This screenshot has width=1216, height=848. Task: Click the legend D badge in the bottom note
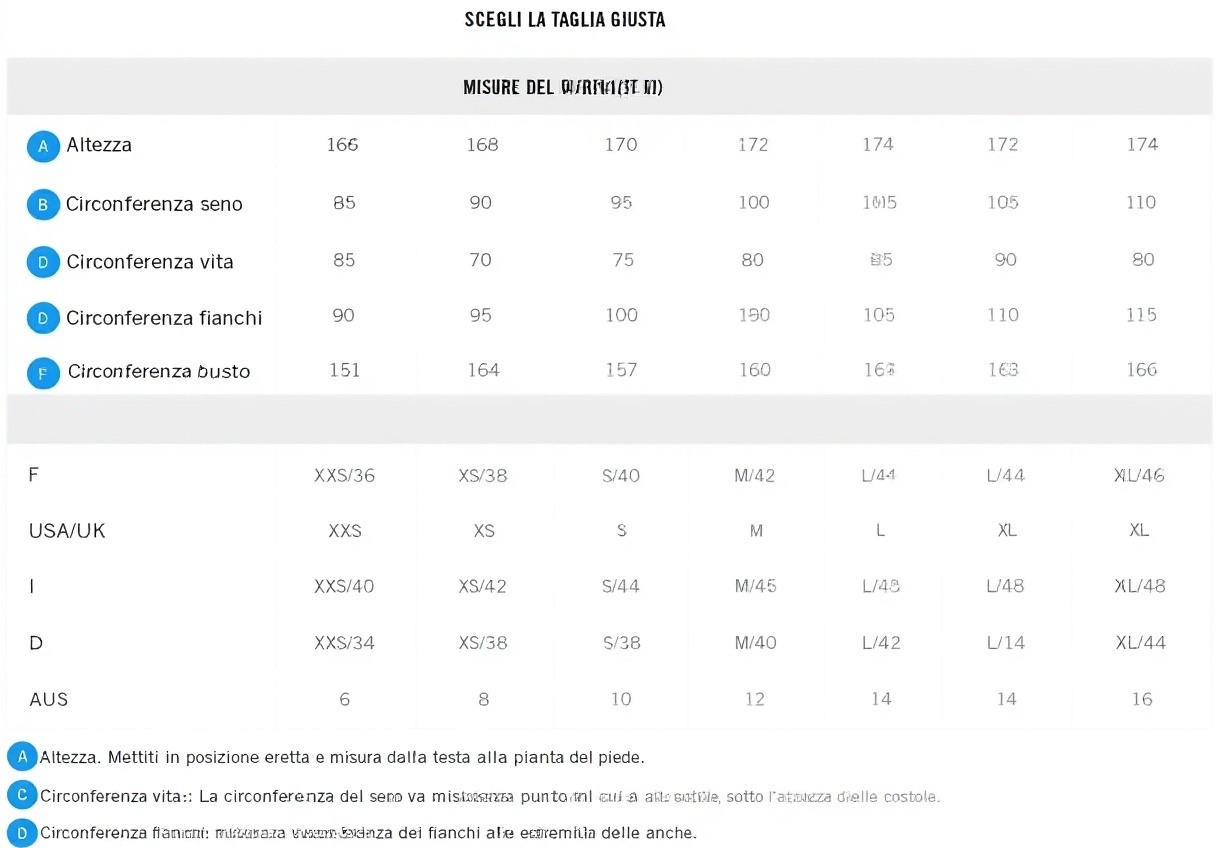coord(22,833)
